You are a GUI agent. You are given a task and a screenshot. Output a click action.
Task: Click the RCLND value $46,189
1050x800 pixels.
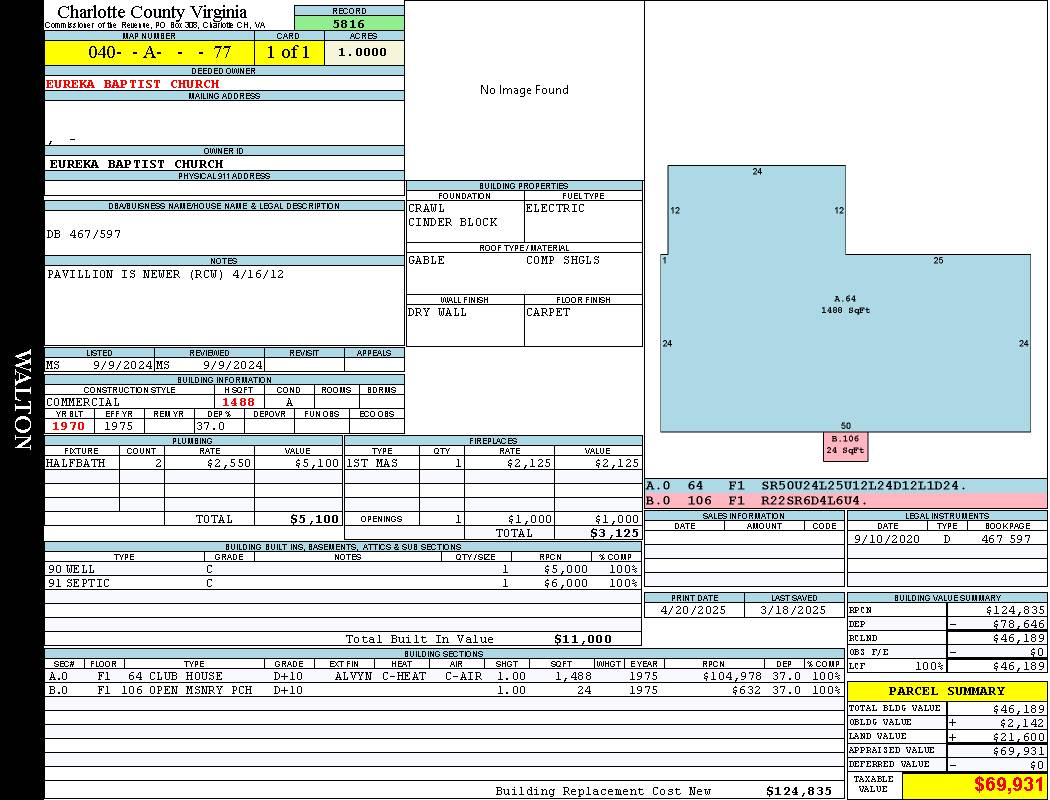pyautogui.click(x=1018, y=638)
